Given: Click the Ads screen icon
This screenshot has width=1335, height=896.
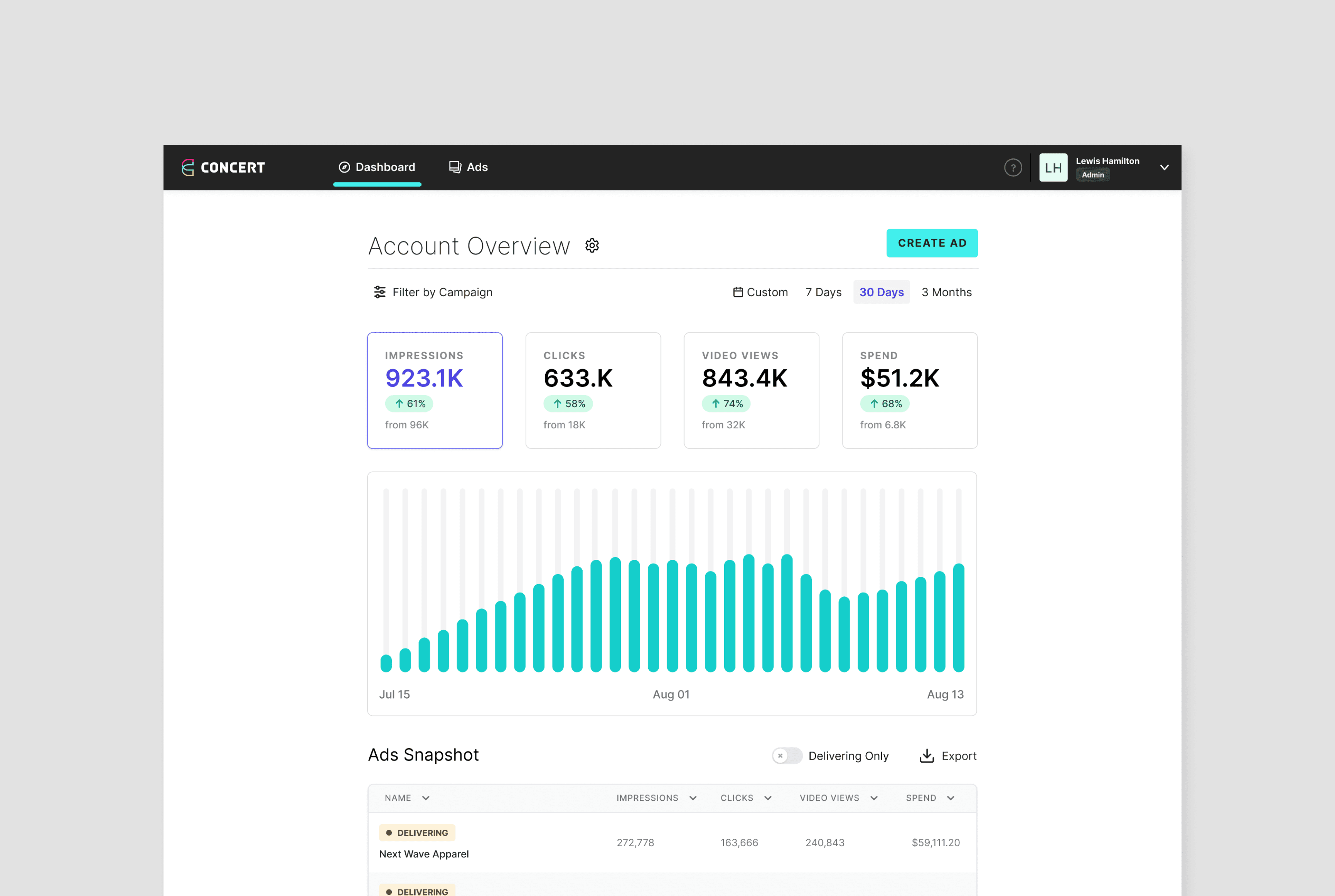Looking at the screenshot, I should (455, 167).
